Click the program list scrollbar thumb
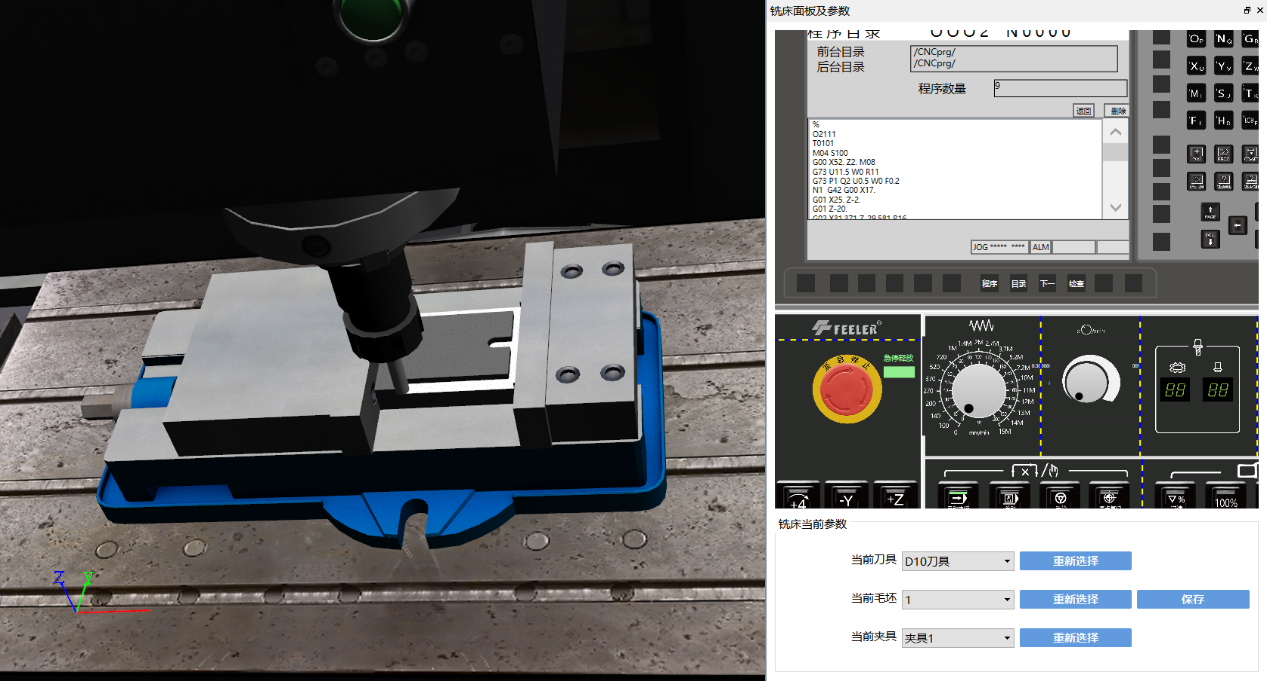This screenshot has width=1267, height=681. pyautogui.click(x=1116, y=153)
